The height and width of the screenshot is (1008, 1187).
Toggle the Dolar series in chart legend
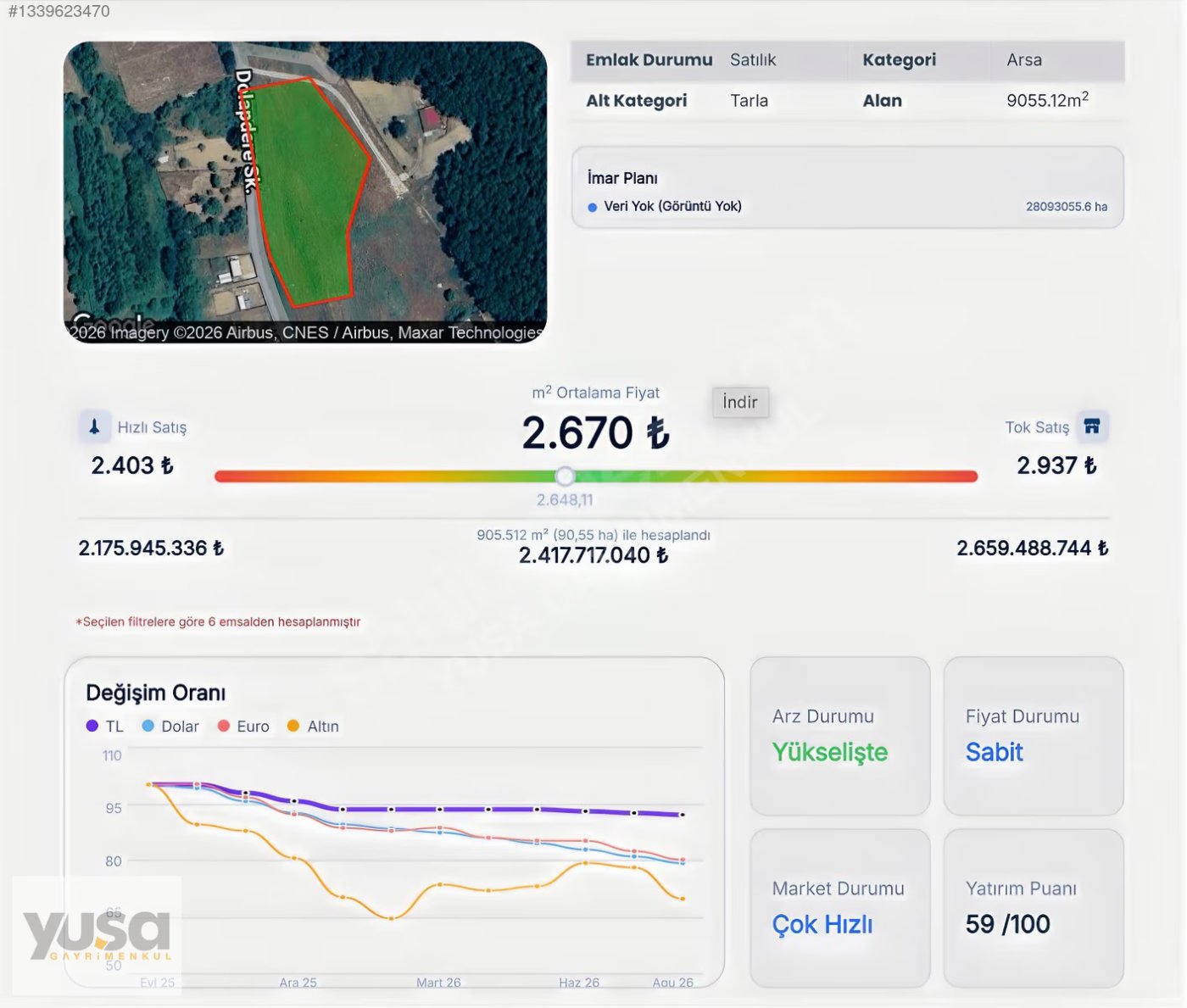coord(170,727)
